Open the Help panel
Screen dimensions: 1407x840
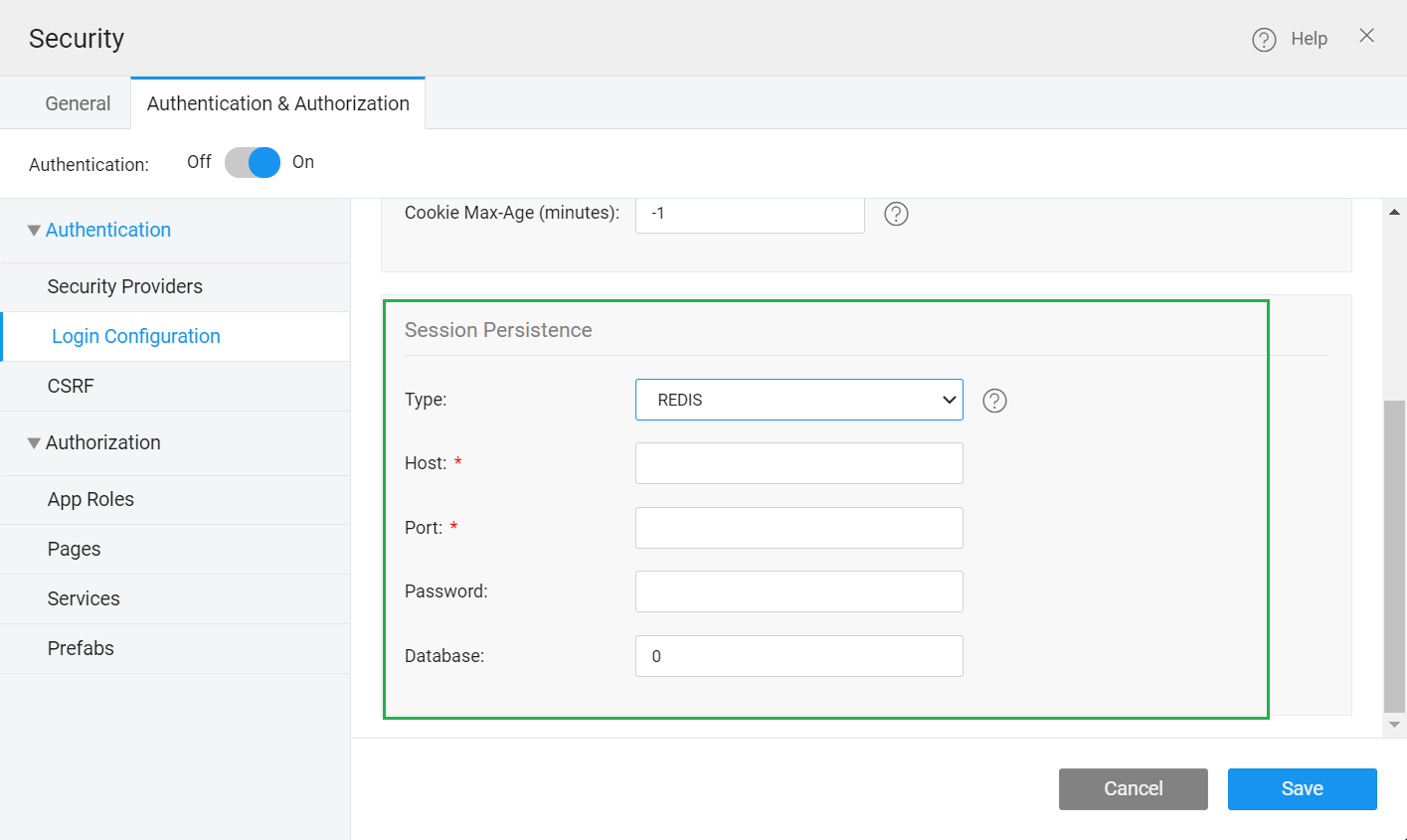coord(1290,38)
